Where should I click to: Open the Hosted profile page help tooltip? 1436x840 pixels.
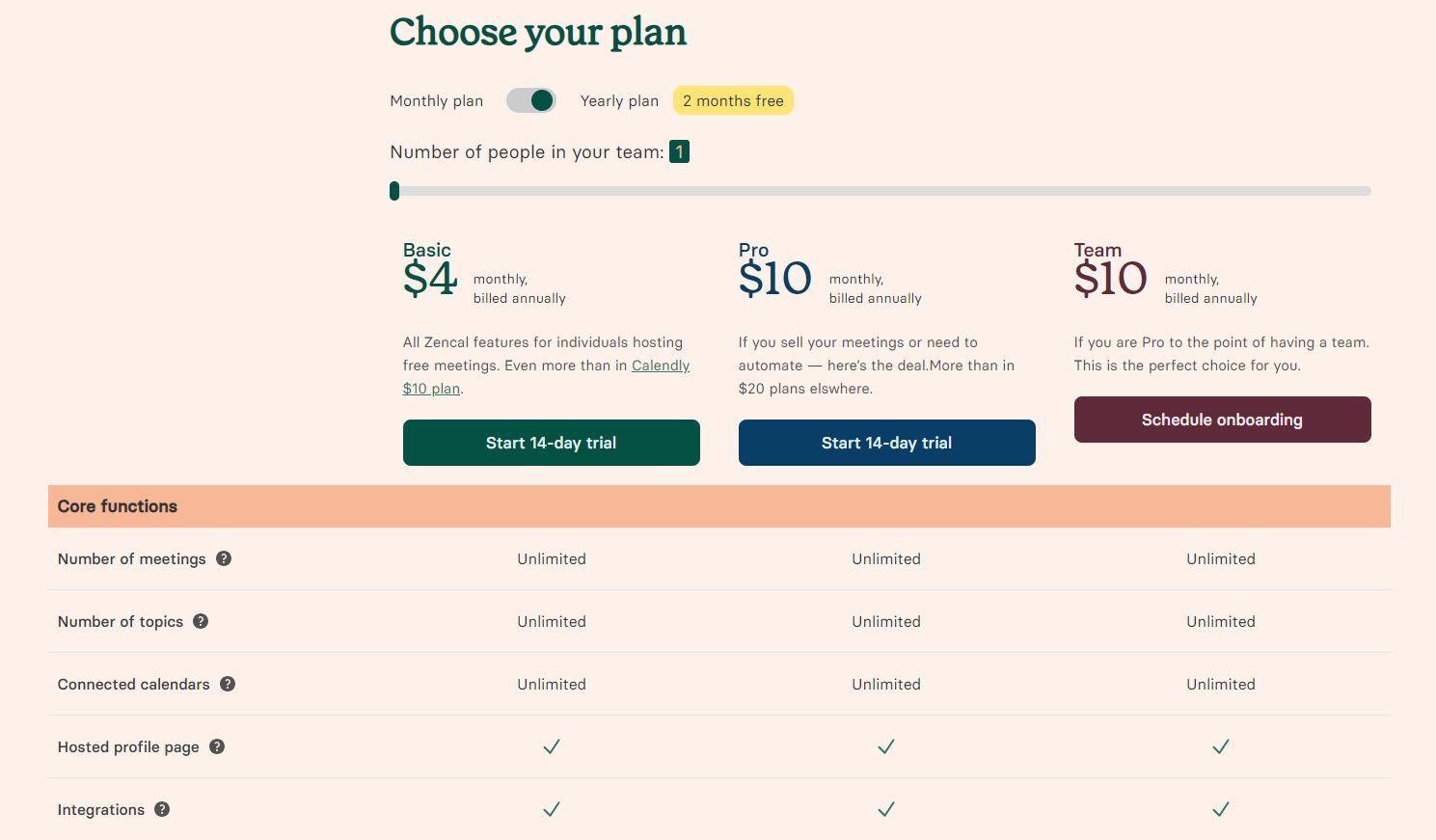pos(217,746)
